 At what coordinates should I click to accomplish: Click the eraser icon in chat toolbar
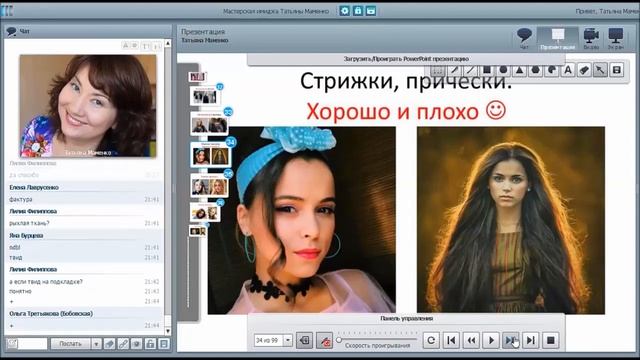click(109, 344)
